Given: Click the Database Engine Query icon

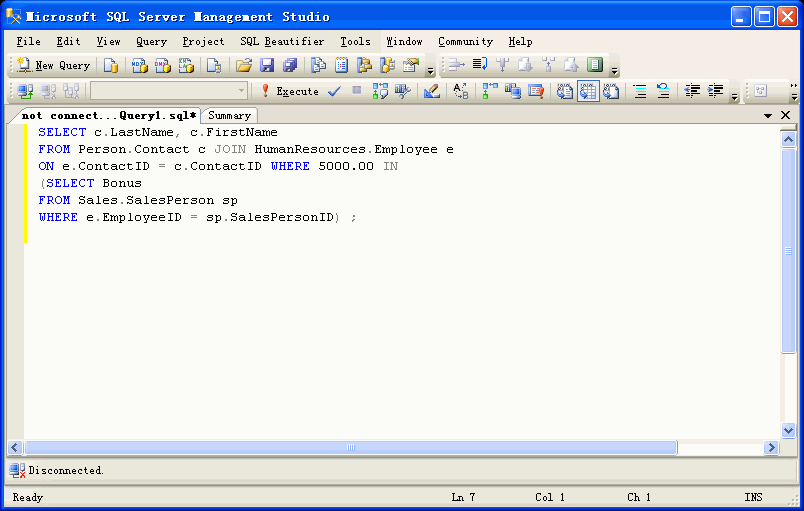Looking at the screenshot, I should [111, 65].
